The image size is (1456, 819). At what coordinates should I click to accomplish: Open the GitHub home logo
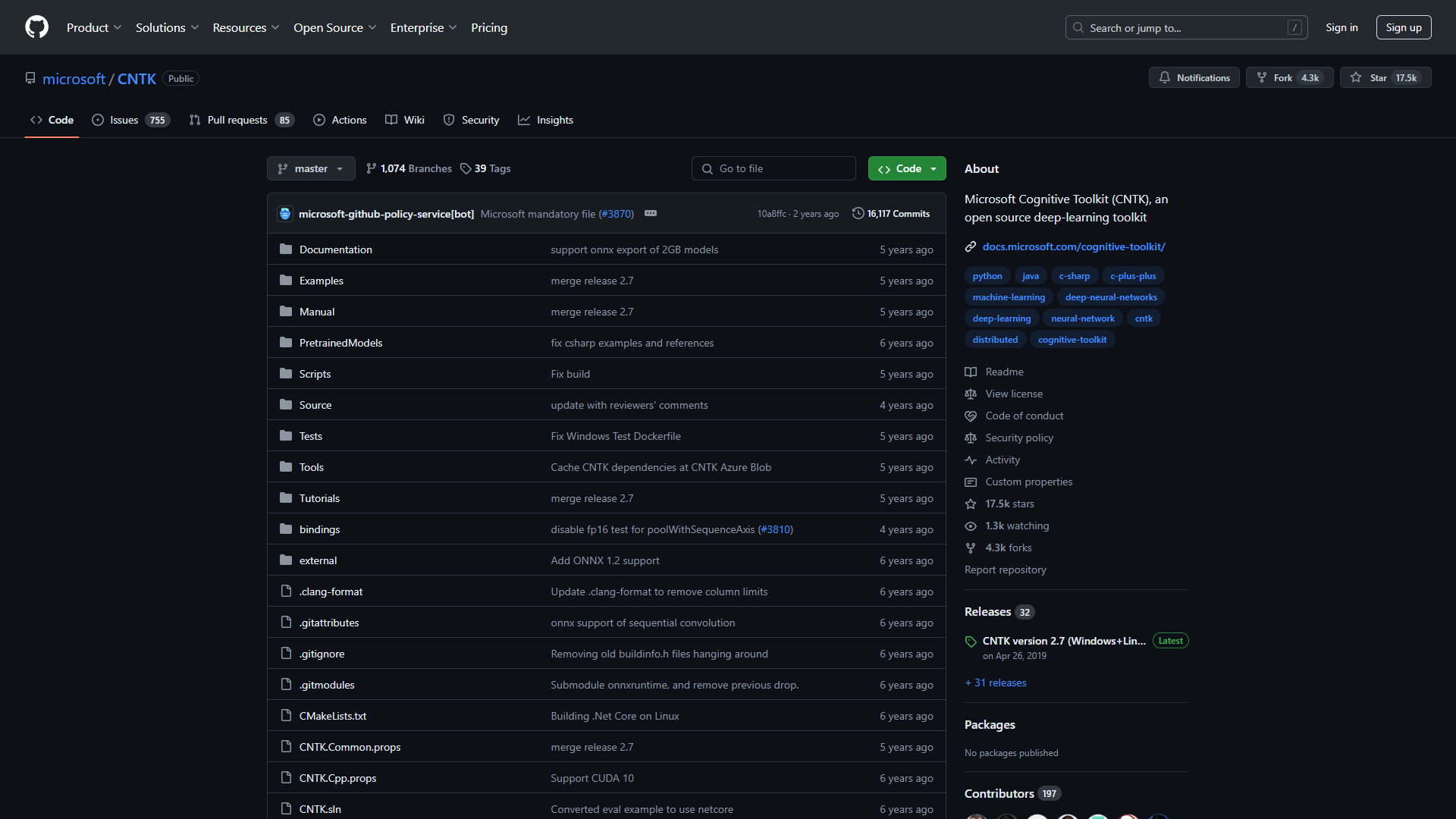click(36, 27)
